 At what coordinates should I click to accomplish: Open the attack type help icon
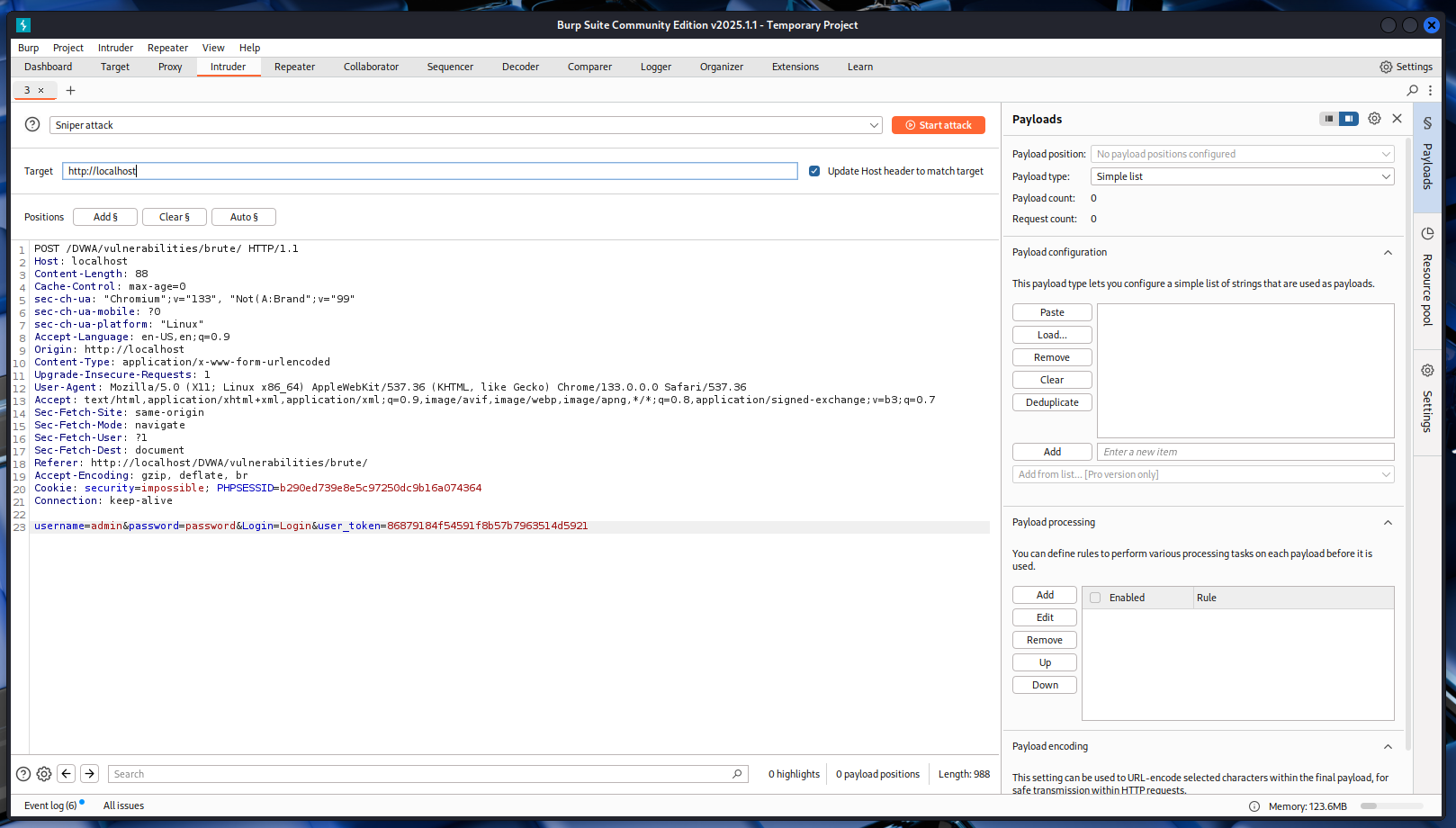click(32, 125)
